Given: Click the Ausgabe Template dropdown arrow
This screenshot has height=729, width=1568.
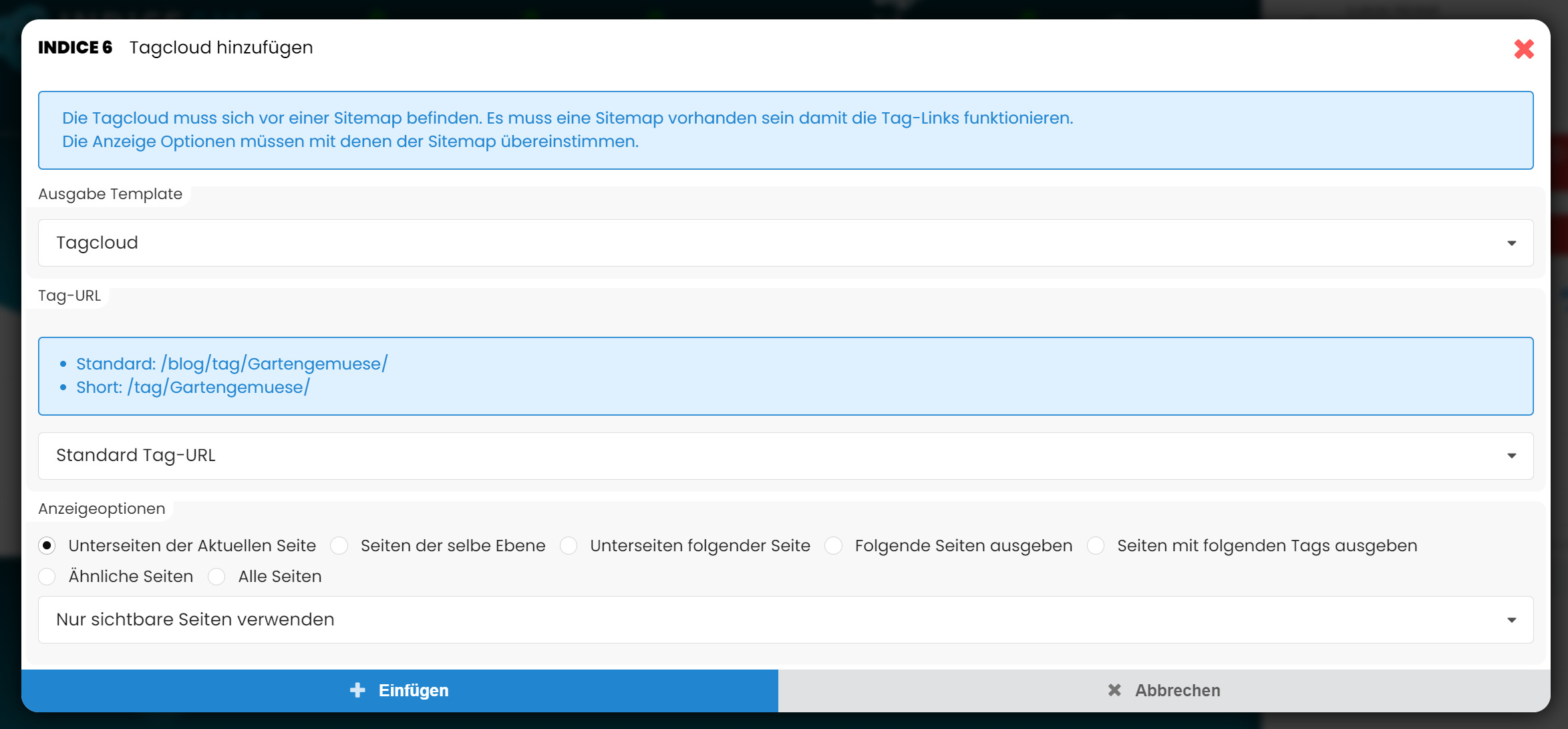Looking at the screenshot, I should (1511, 243).
